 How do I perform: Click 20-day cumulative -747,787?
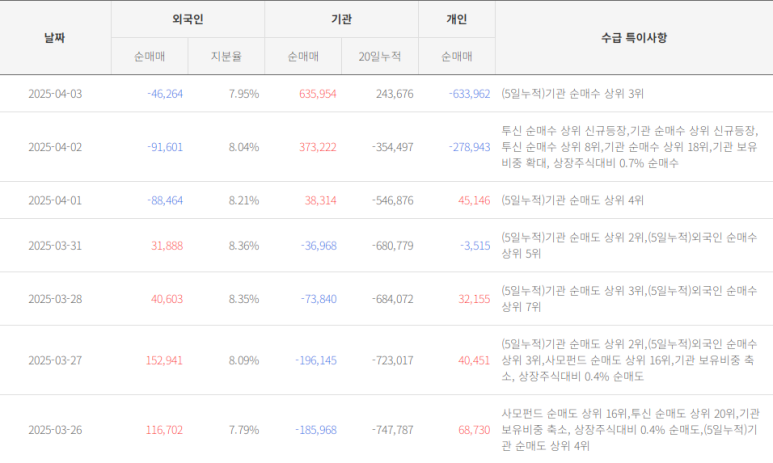click(392, 430)
